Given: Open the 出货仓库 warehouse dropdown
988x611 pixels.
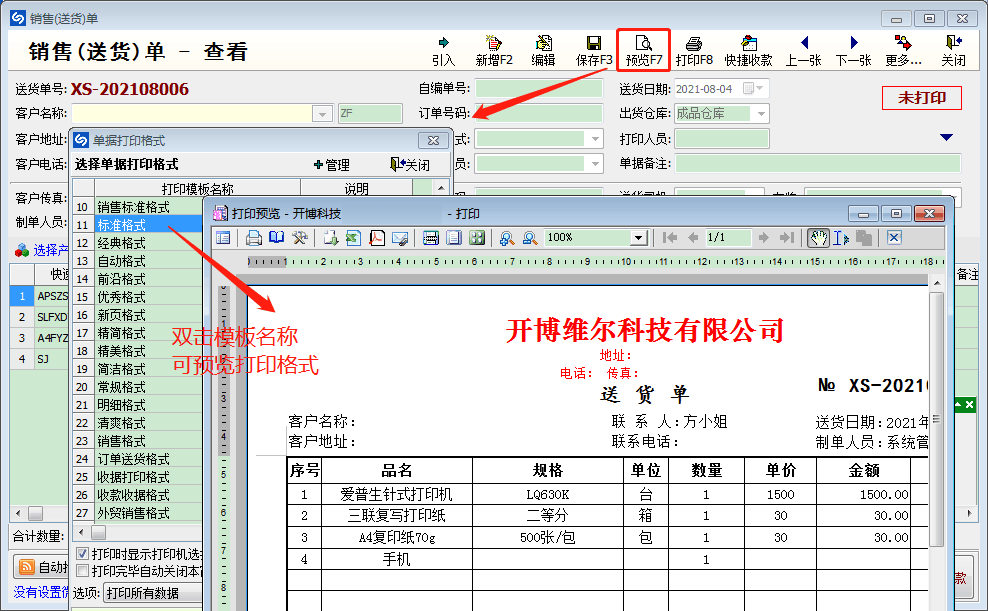Looking at the screenshot, I should 761,114.
